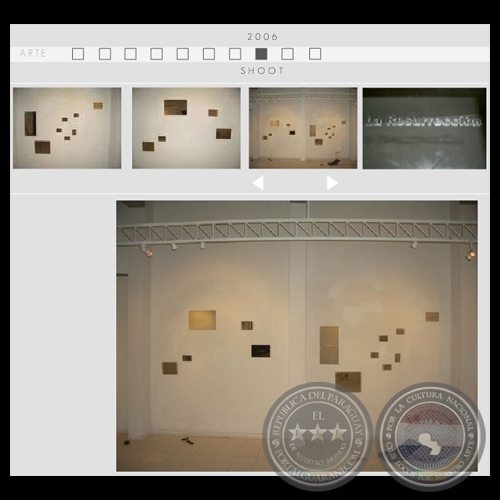Viewport: 500px width, 500px height.
Task: Select the fifth square in the ARTE row
Action: coord(183,54)
